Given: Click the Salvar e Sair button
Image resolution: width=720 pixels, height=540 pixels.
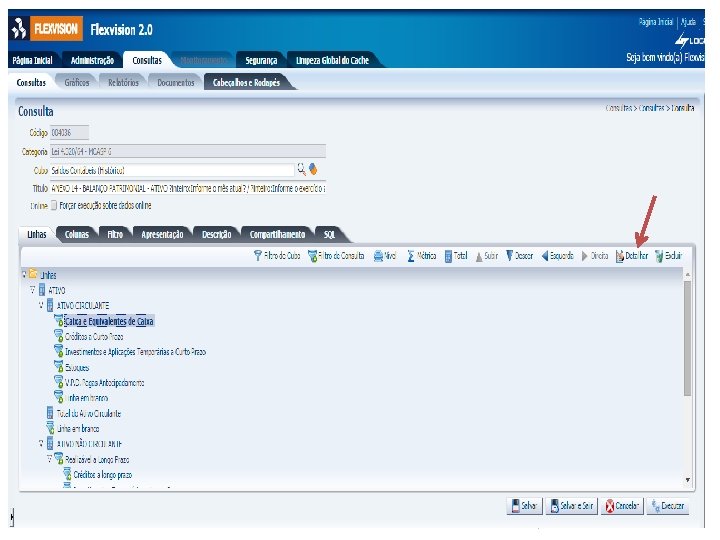Looking at the screenshot, I should (x=572, y=506).
